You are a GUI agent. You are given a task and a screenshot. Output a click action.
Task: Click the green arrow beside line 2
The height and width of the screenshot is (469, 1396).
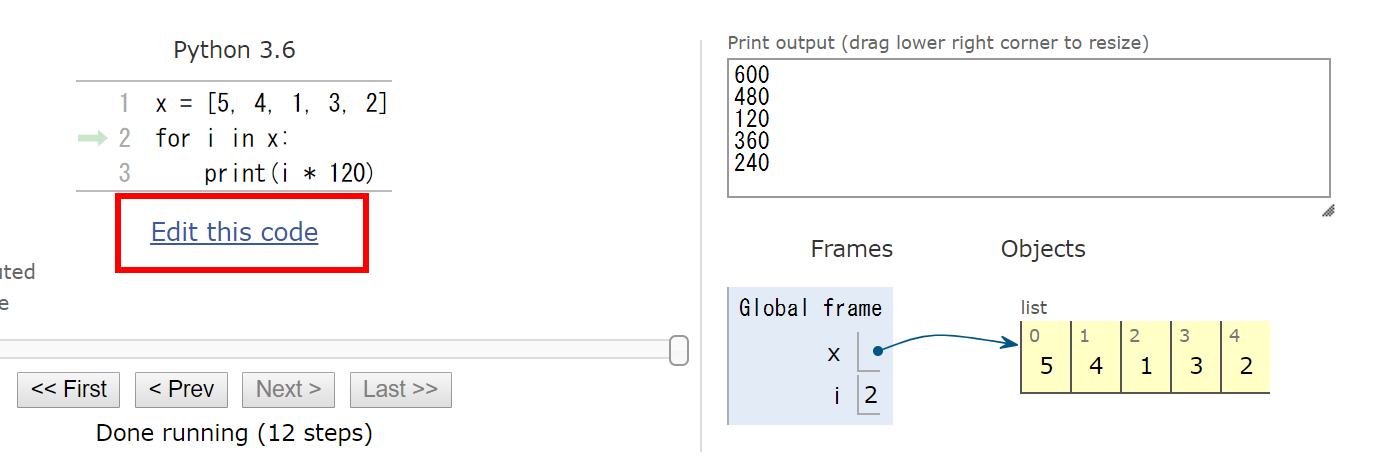[92, 138]
